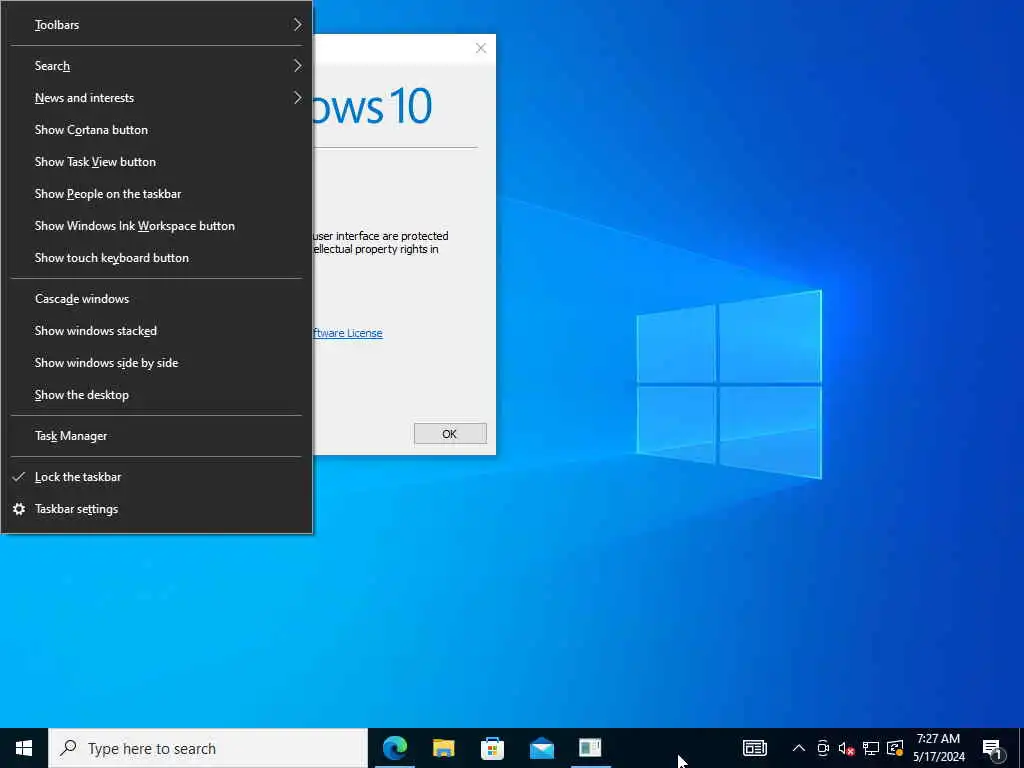Show hidden tray icons chevron
This screenshot has height=768, width=1024.
[x=798, y=748]
